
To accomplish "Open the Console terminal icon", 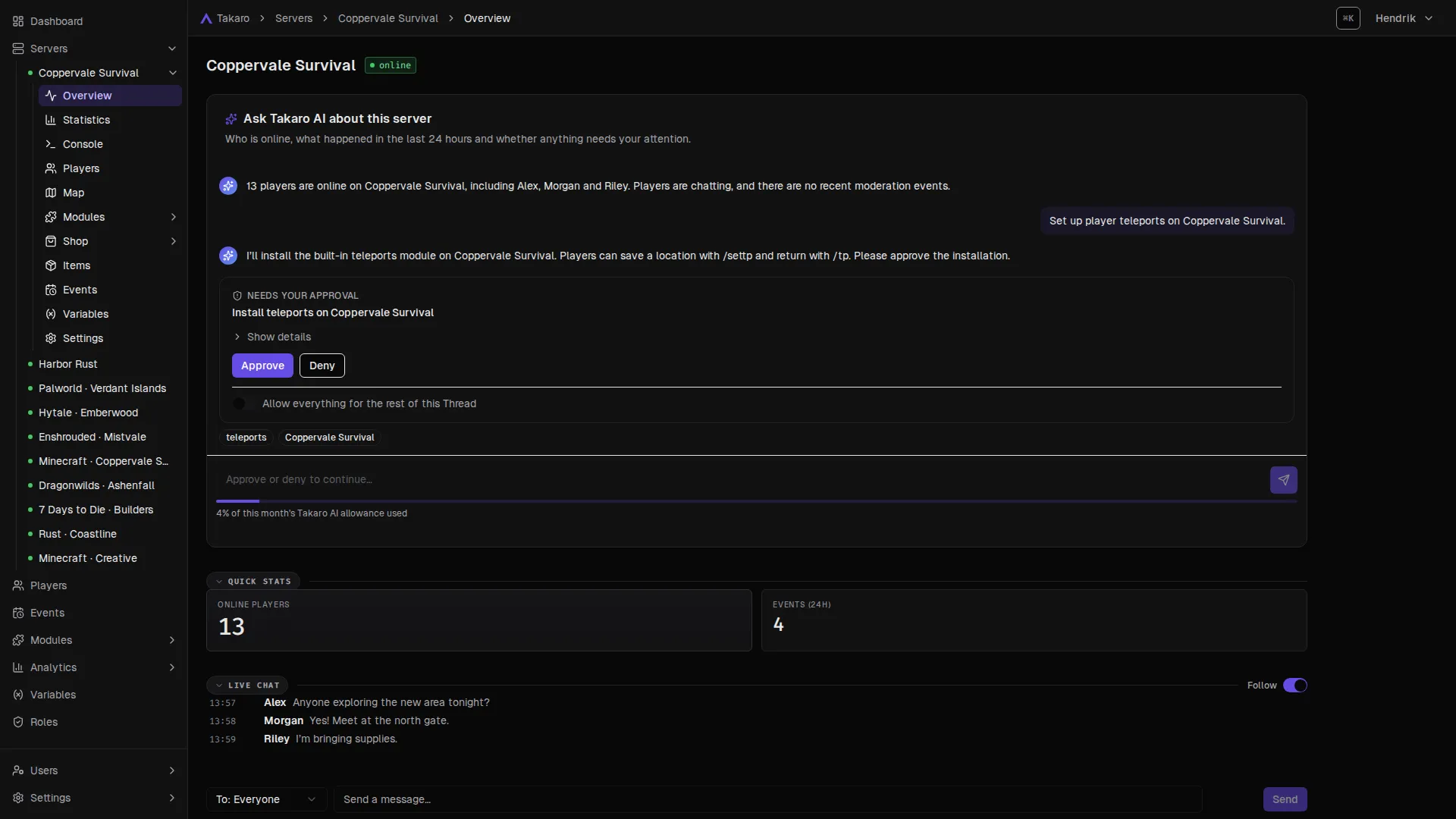I will 51,144.
